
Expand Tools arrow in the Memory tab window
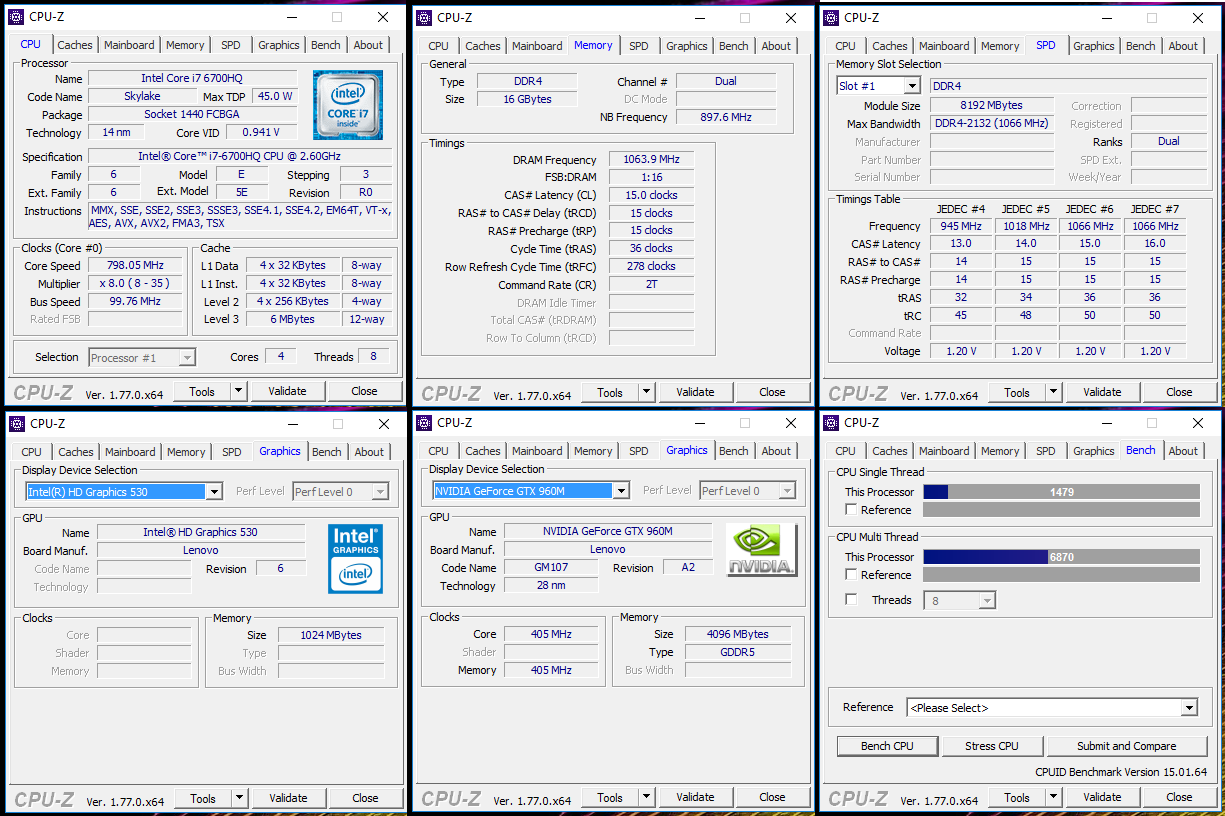coord(646,392)
